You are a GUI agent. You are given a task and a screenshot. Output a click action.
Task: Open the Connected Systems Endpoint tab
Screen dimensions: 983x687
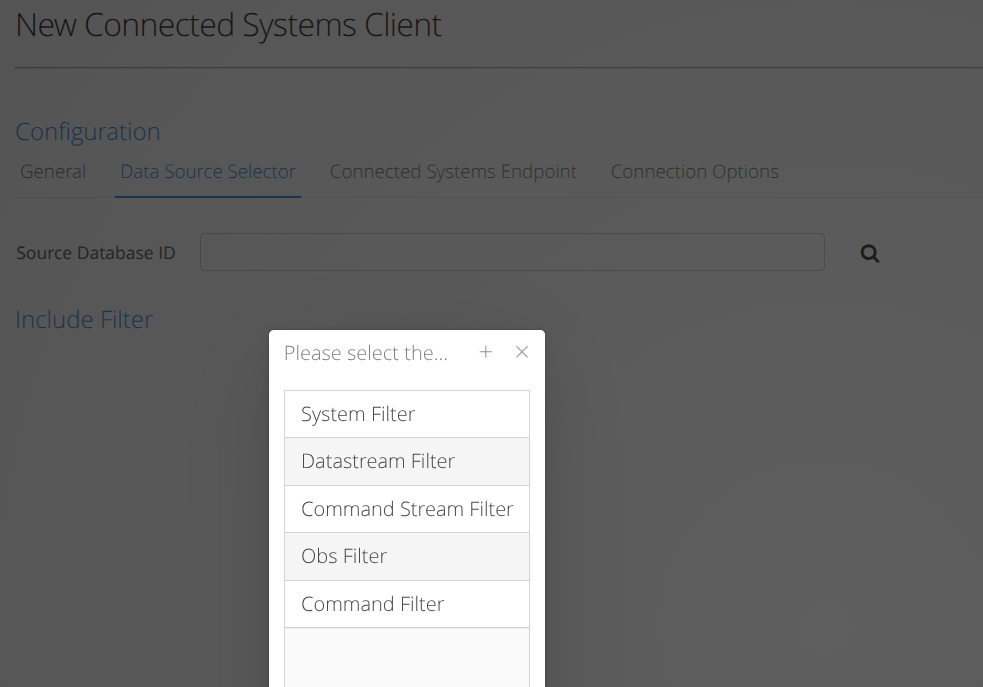point(453,172)
